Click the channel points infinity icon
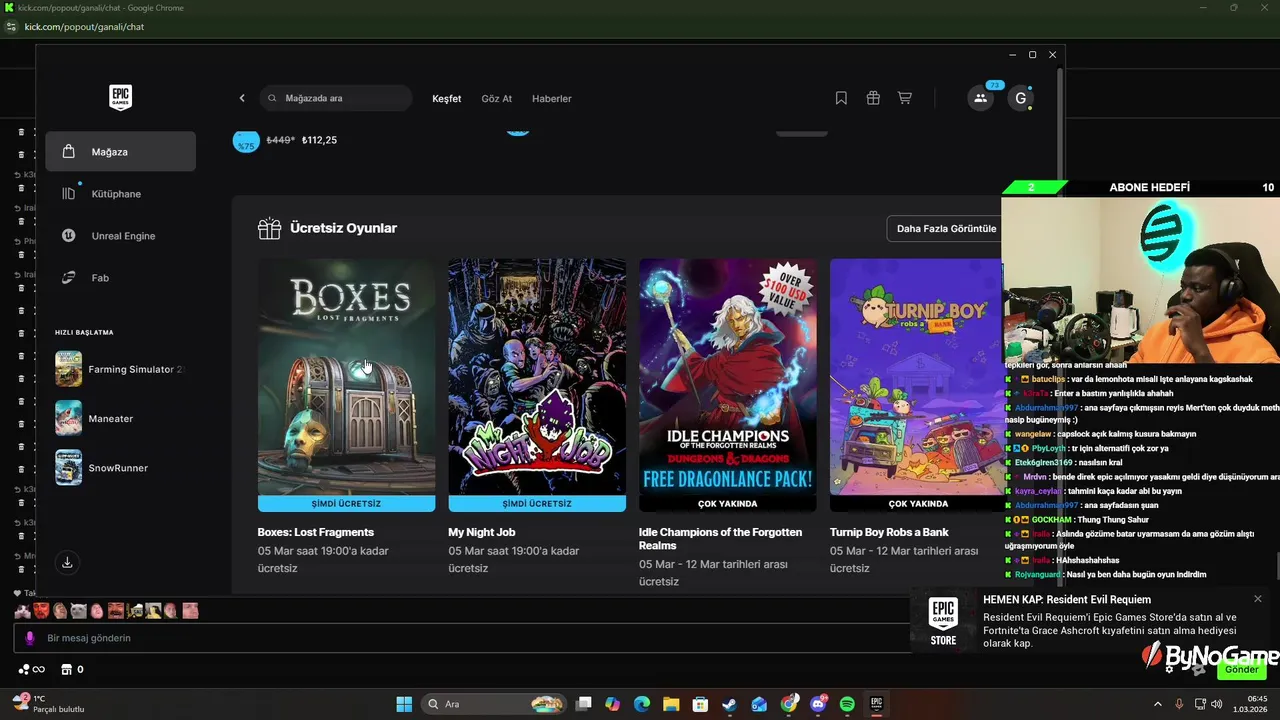 coord(32,669)
